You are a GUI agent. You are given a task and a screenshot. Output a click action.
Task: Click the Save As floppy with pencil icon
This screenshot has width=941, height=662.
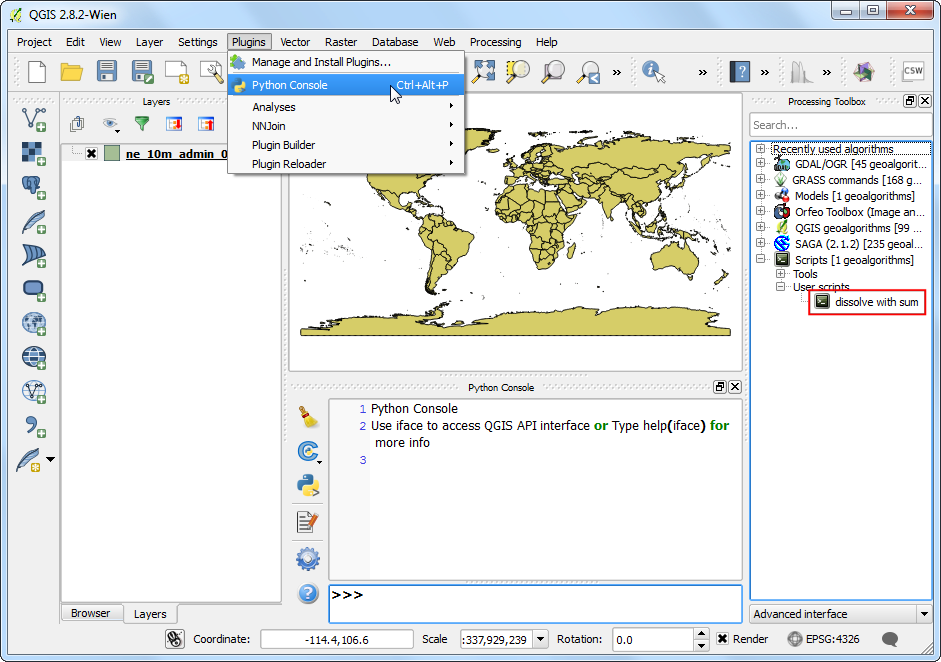[x=142, y=71]
